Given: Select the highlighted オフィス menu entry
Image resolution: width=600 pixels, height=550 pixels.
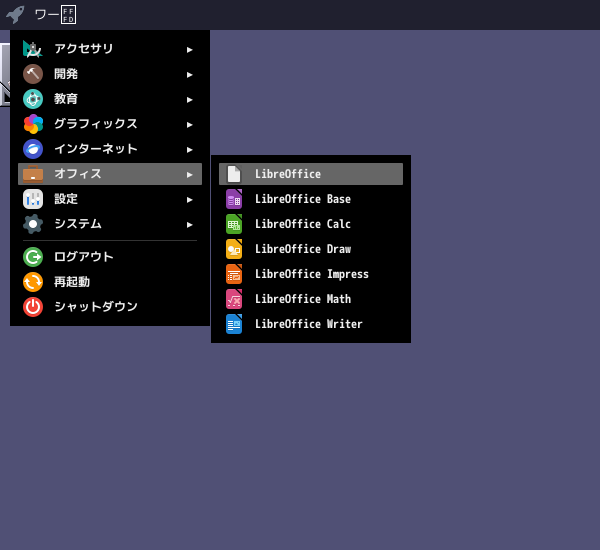Looking at the screenshot, I should 110,174.
